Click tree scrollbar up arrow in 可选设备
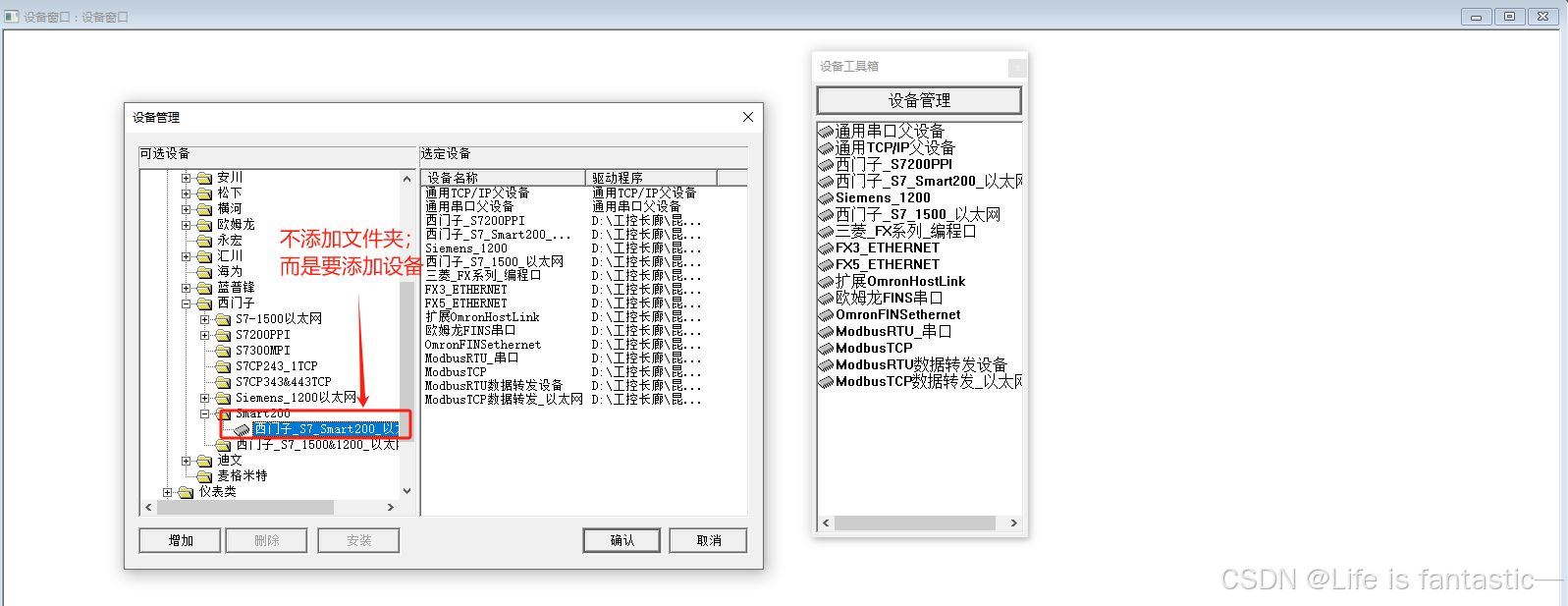The image size is (1568, 606). (406, 179)
